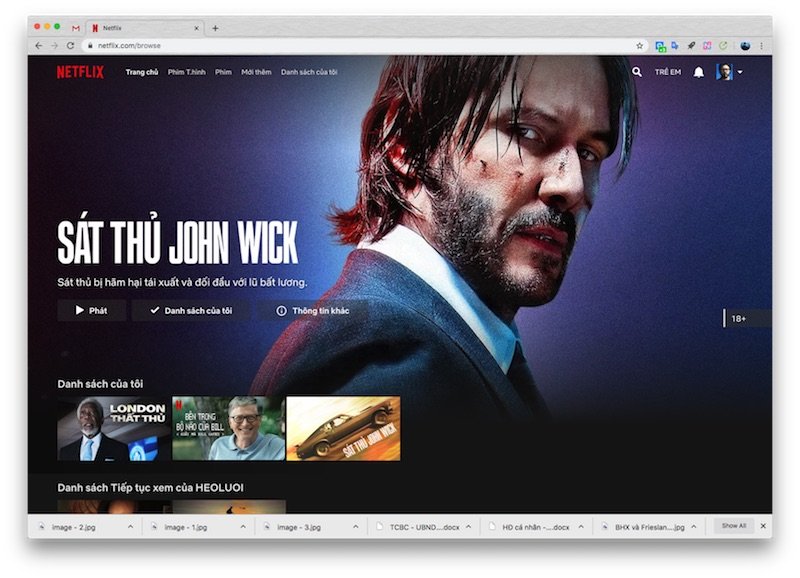The width and height of the screenshot is (800, 578).
Task: Open downloaded file image - 3.jpg
Action: click(x=298, y=527)
